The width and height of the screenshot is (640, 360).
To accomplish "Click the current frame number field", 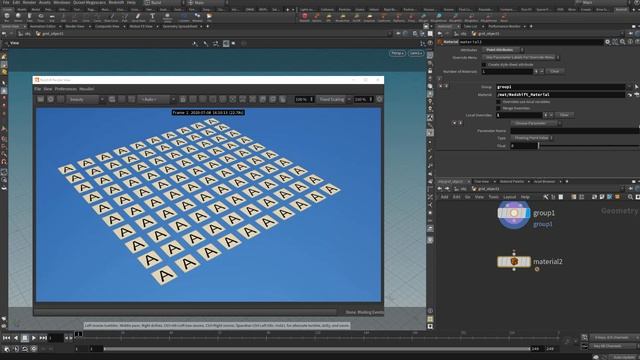I will coord(56,338).
